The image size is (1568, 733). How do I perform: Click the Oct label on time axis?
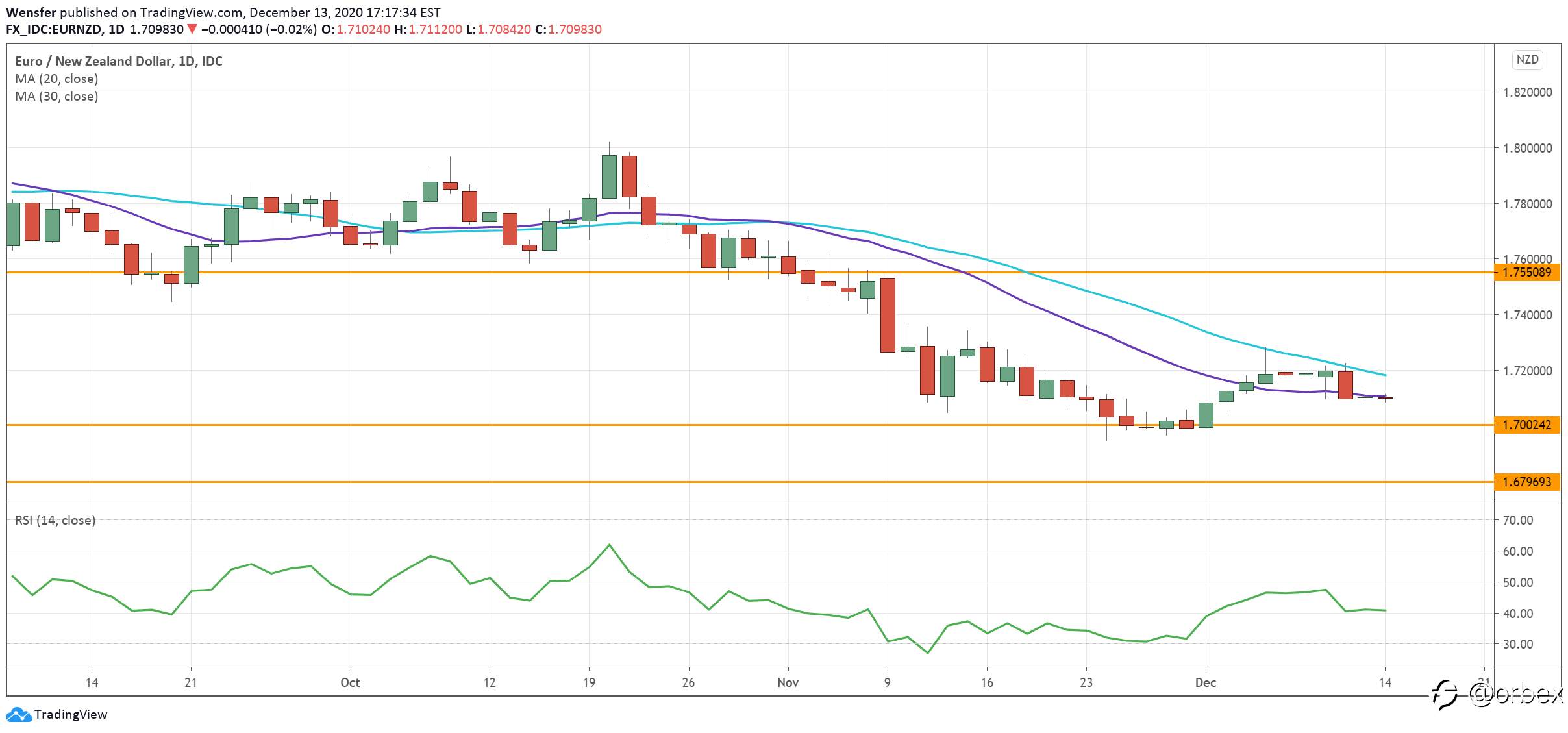350,682
